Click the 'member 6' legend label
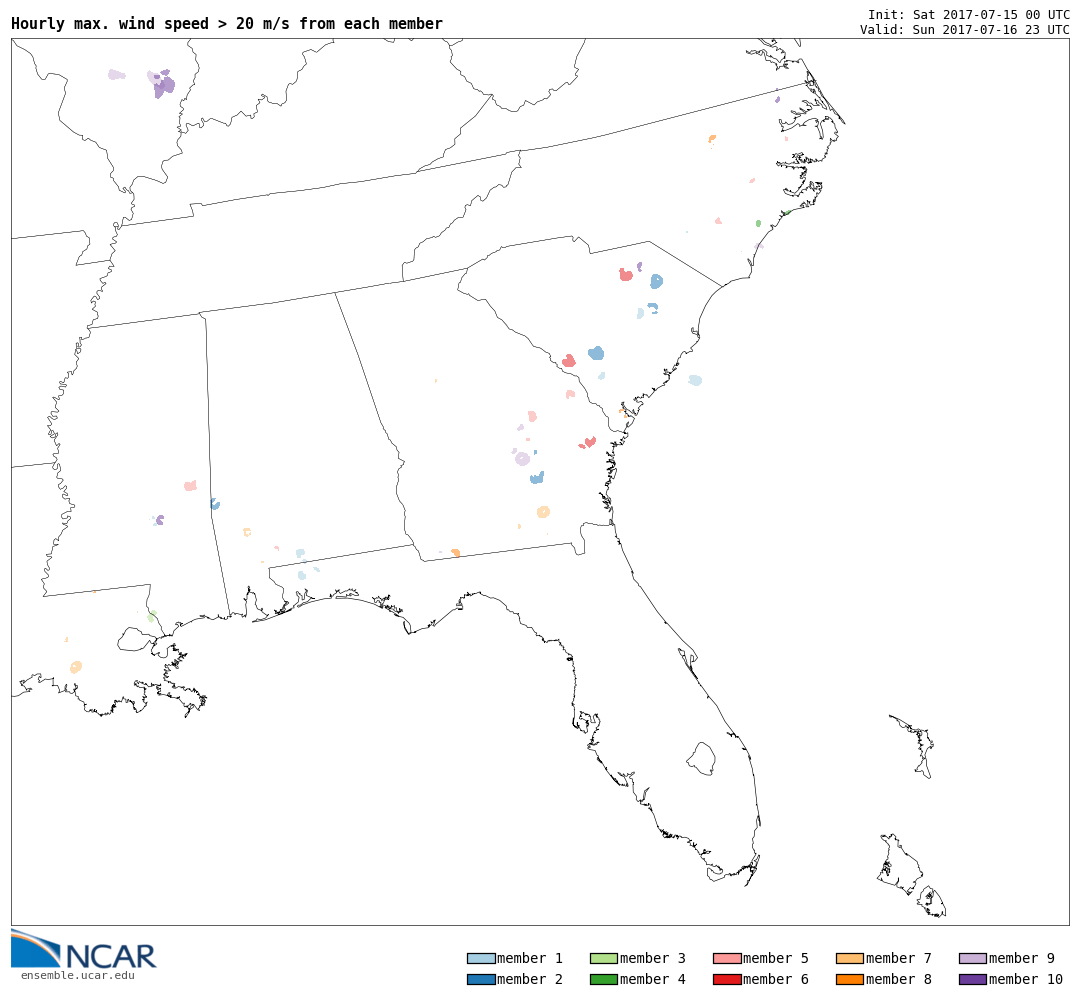1080x988 pixels. tap(776, 979)
